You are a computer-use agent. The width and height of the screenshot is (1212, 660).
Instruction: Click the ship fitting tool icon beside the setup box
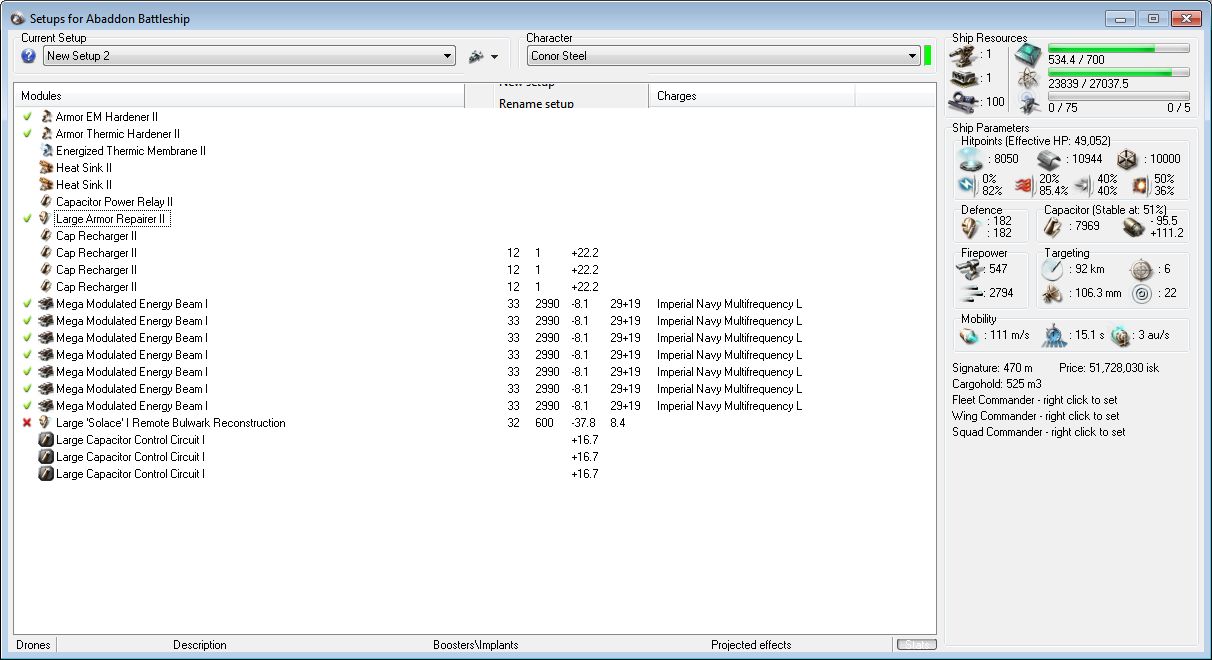pos(476,56)
